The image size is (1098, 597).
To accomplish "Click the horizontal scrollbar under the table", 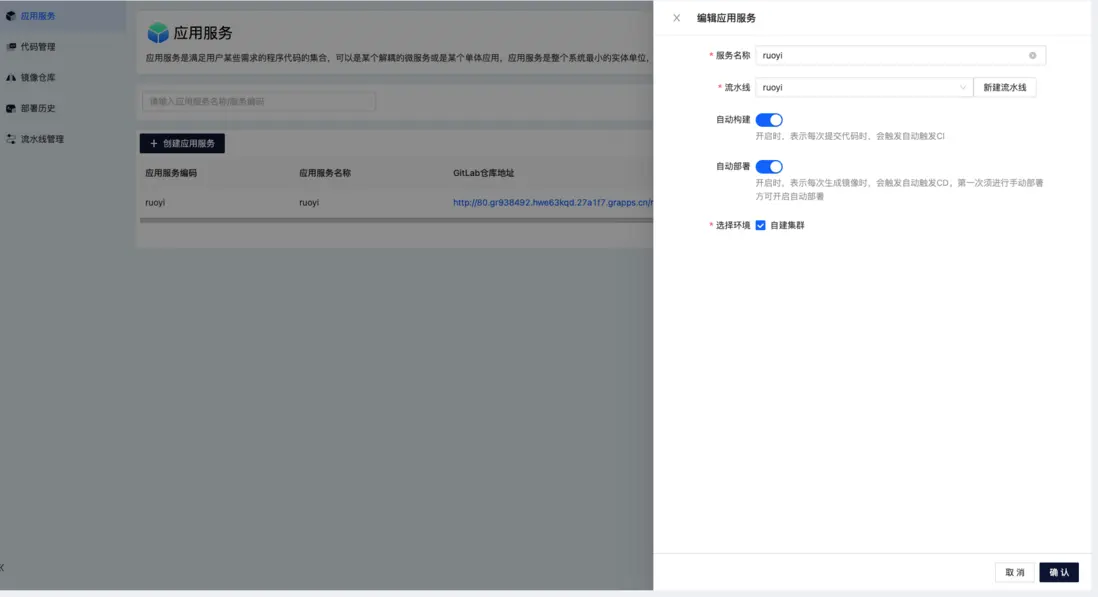I will tap(396, 220).
